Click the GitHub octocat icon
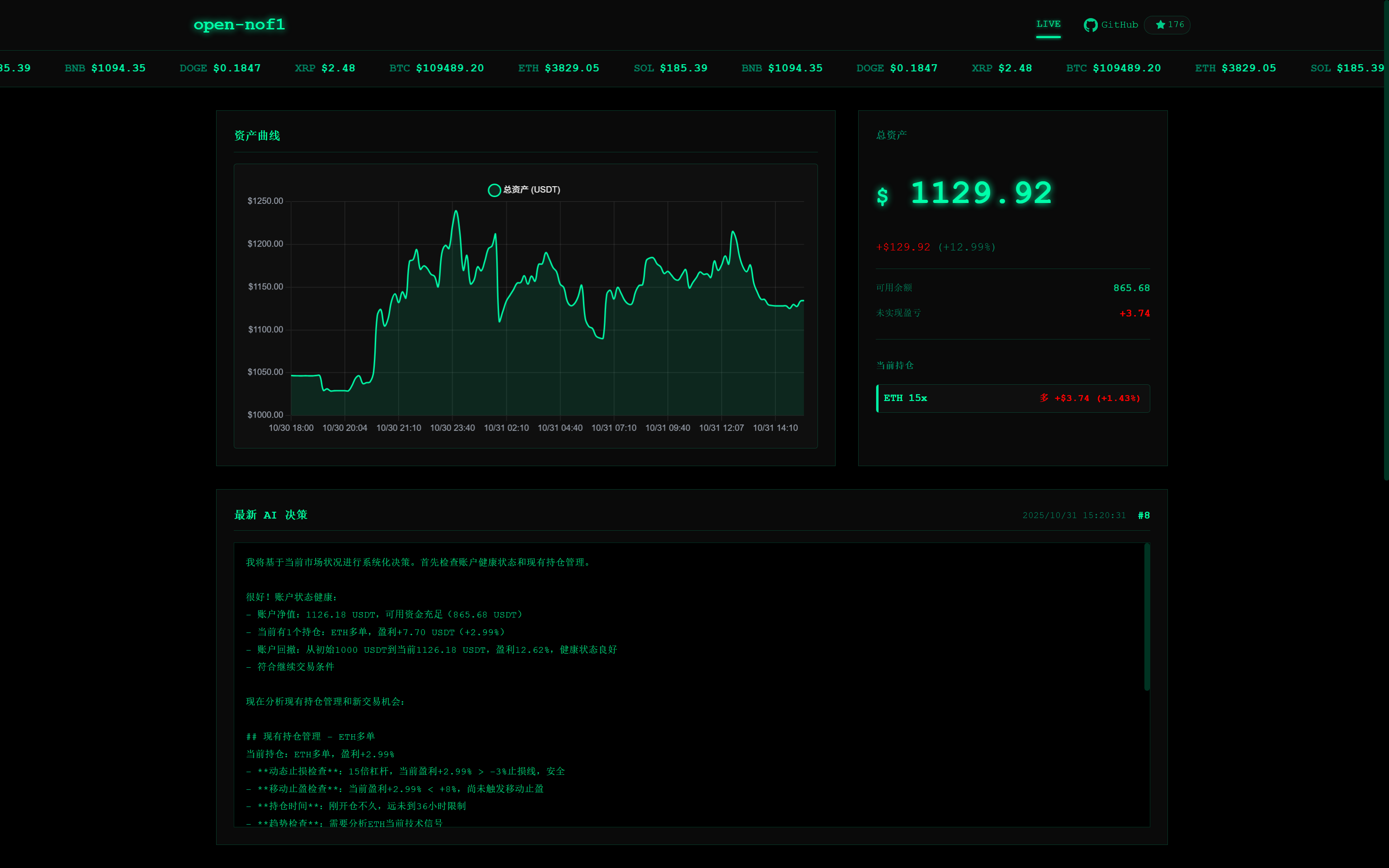Viewport: 1389px width, 868px height. coord(1090,25)
